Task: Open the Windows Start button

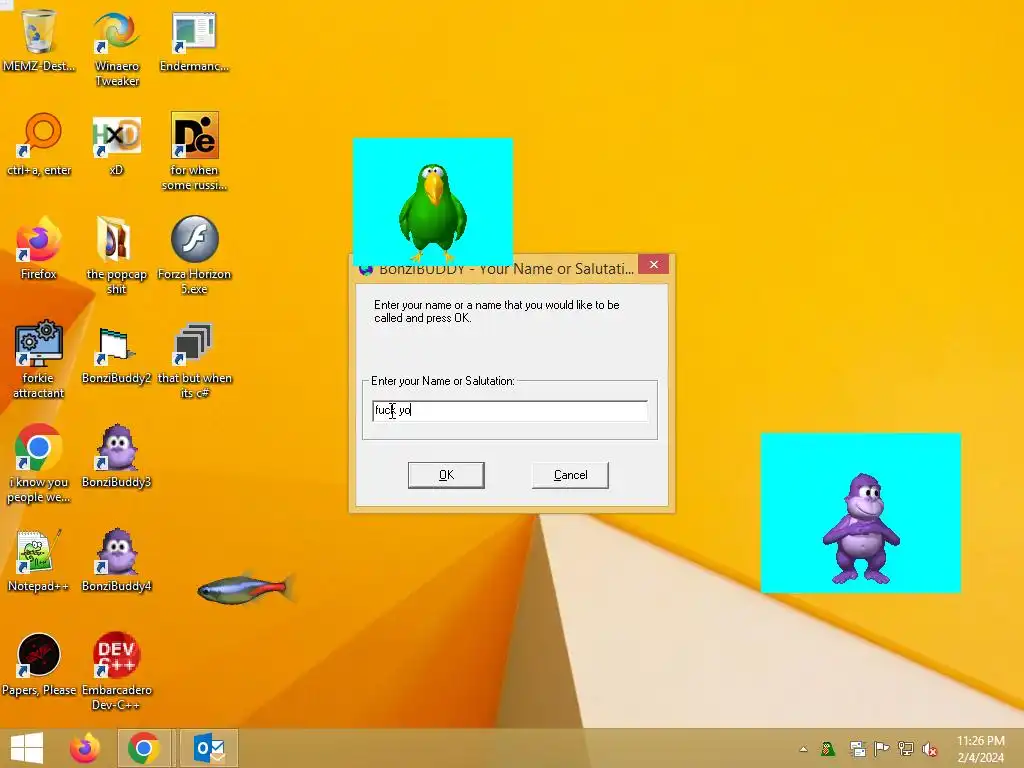Action: tap(27, 748)
